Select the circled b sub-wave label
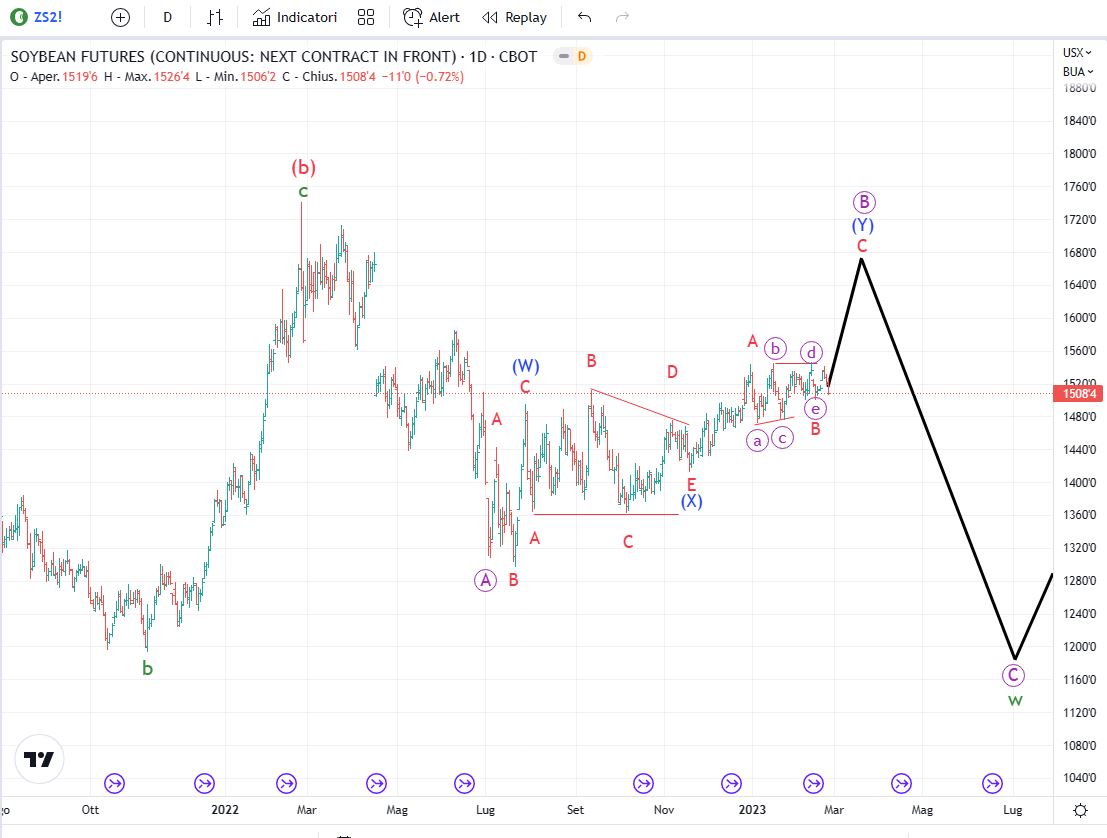This screenshot has width=1107, height=838. [x=775, y=349]
